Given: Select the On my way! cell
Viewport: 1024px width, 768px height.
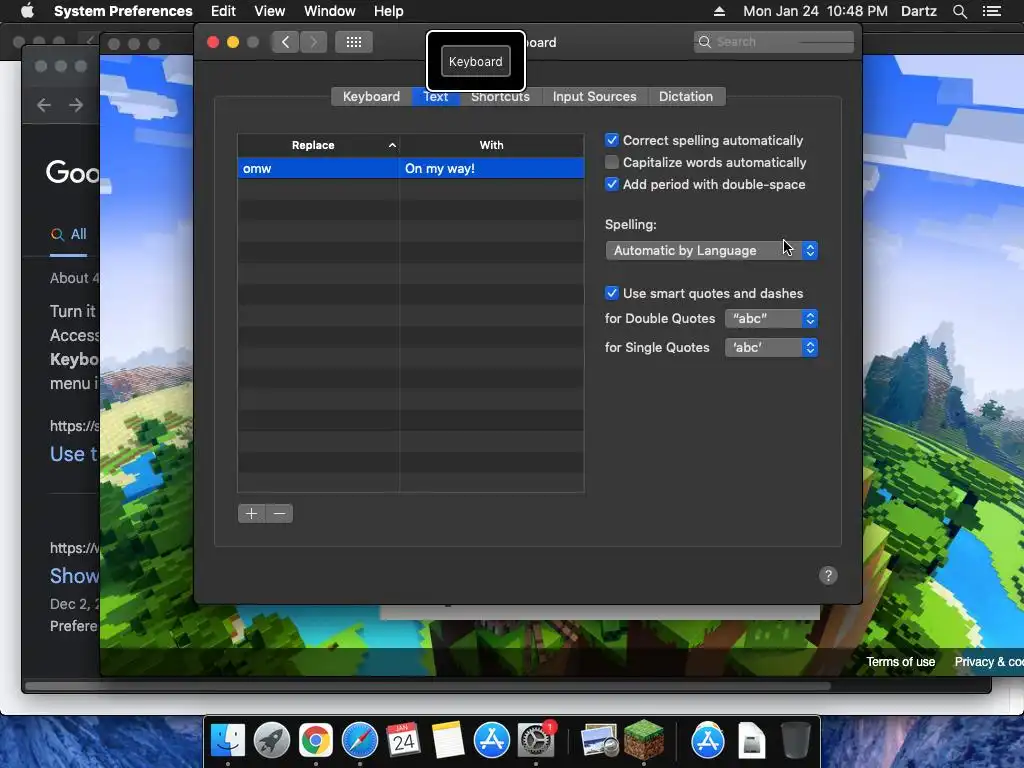Looking at the screenshot, I should point(492,168).
